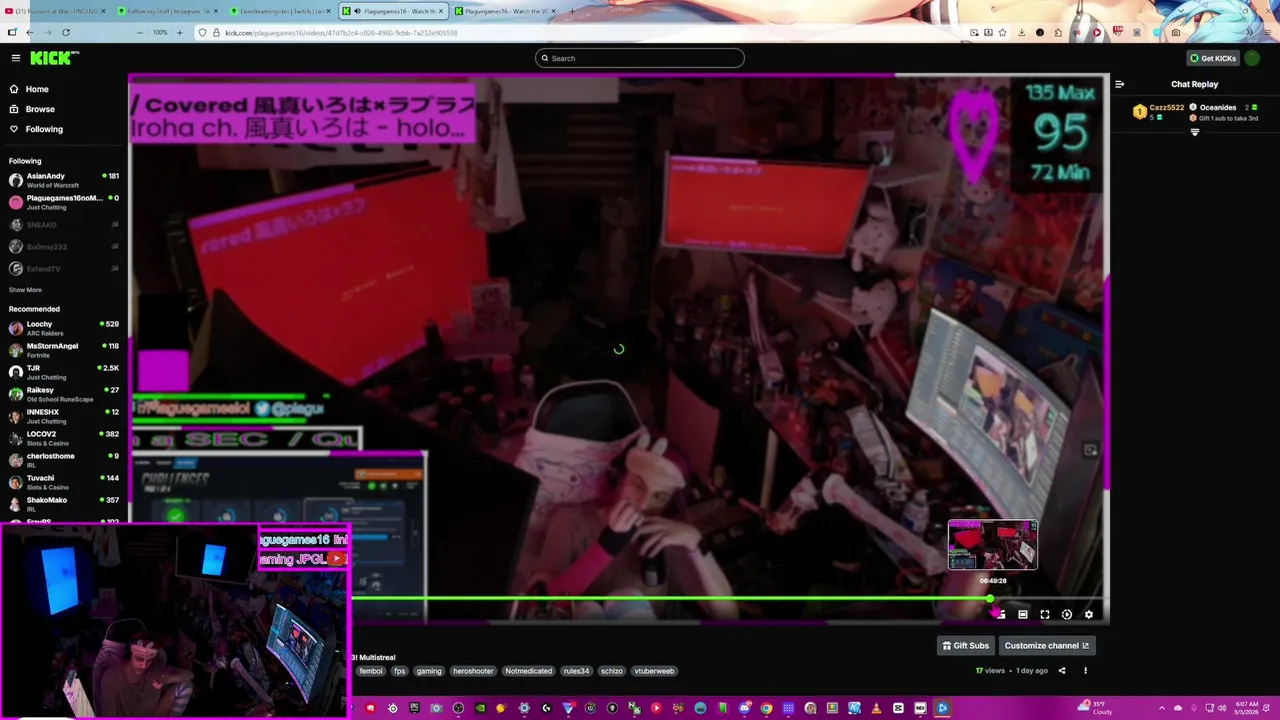Show hidden system tray icons
This screenshot has width=1280, height=720.
[x=1162, y=708]
